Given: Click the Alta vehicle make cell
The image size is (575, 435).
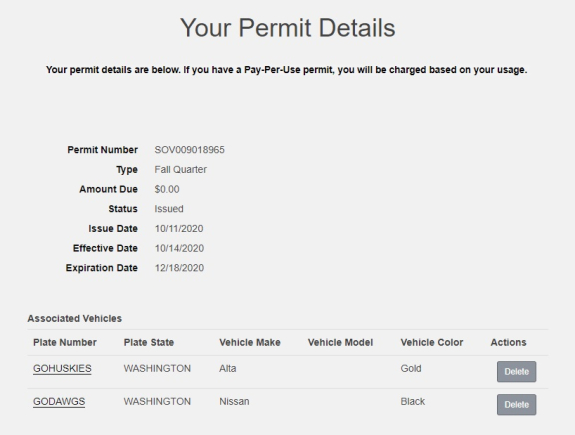Looking at the screenshot, I should (x=227, y=368).
